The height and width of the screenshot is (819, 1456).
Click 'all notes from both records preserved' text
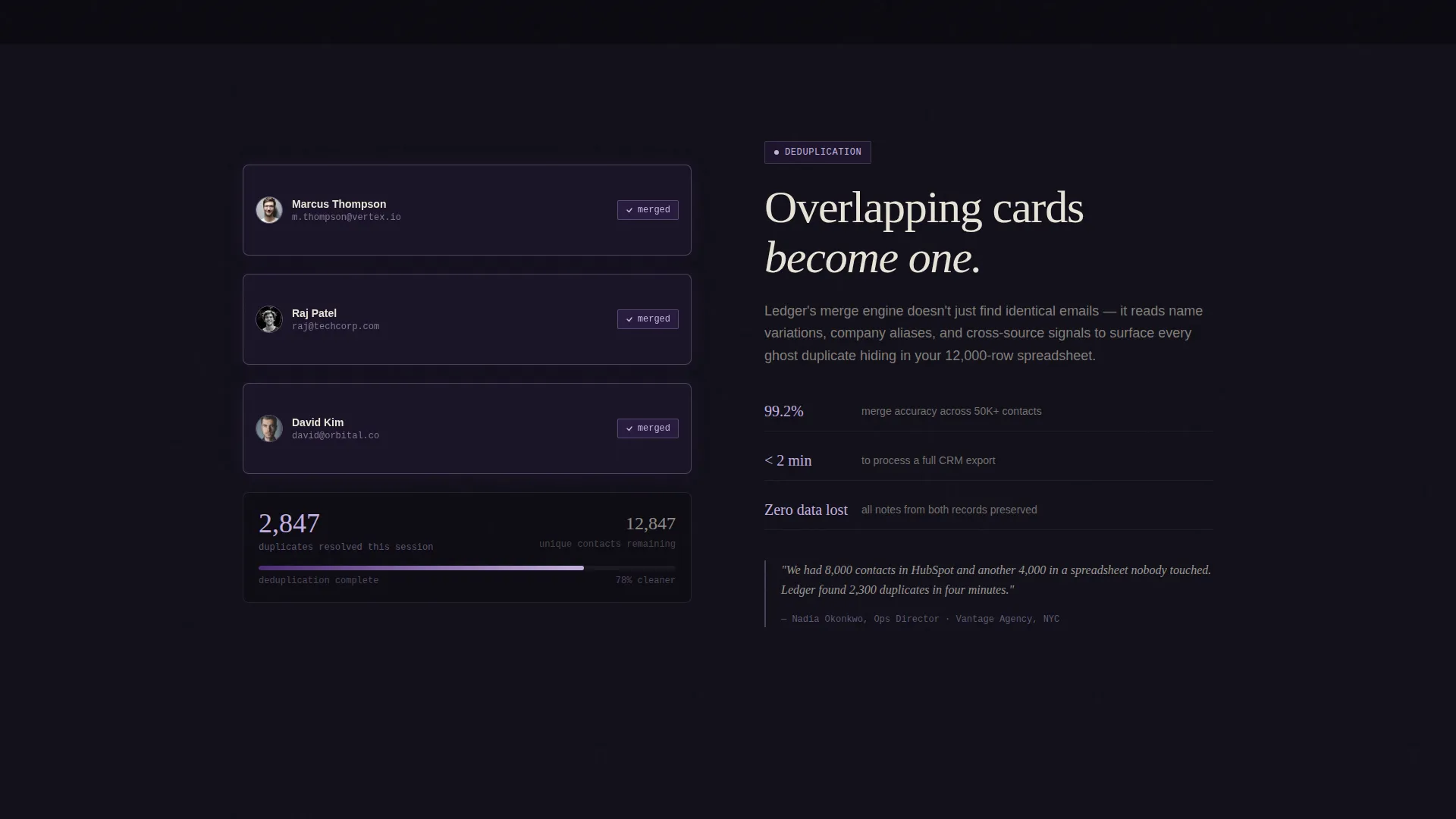click(949, 510)
